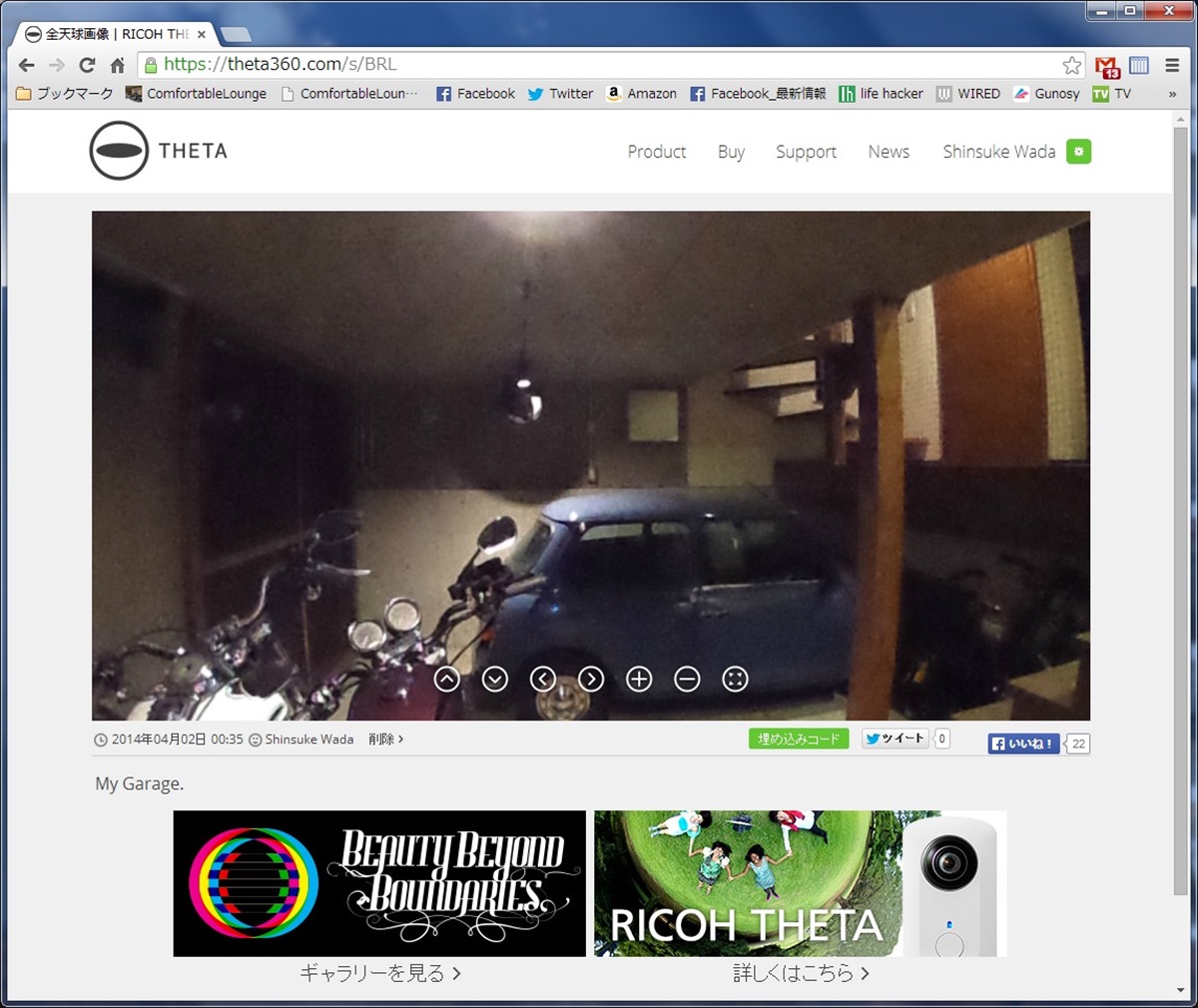Viewport: 1198px width, 1008px height.
Task: Click the 削除 delete link below the photo
Action: [x=385, y=740]
